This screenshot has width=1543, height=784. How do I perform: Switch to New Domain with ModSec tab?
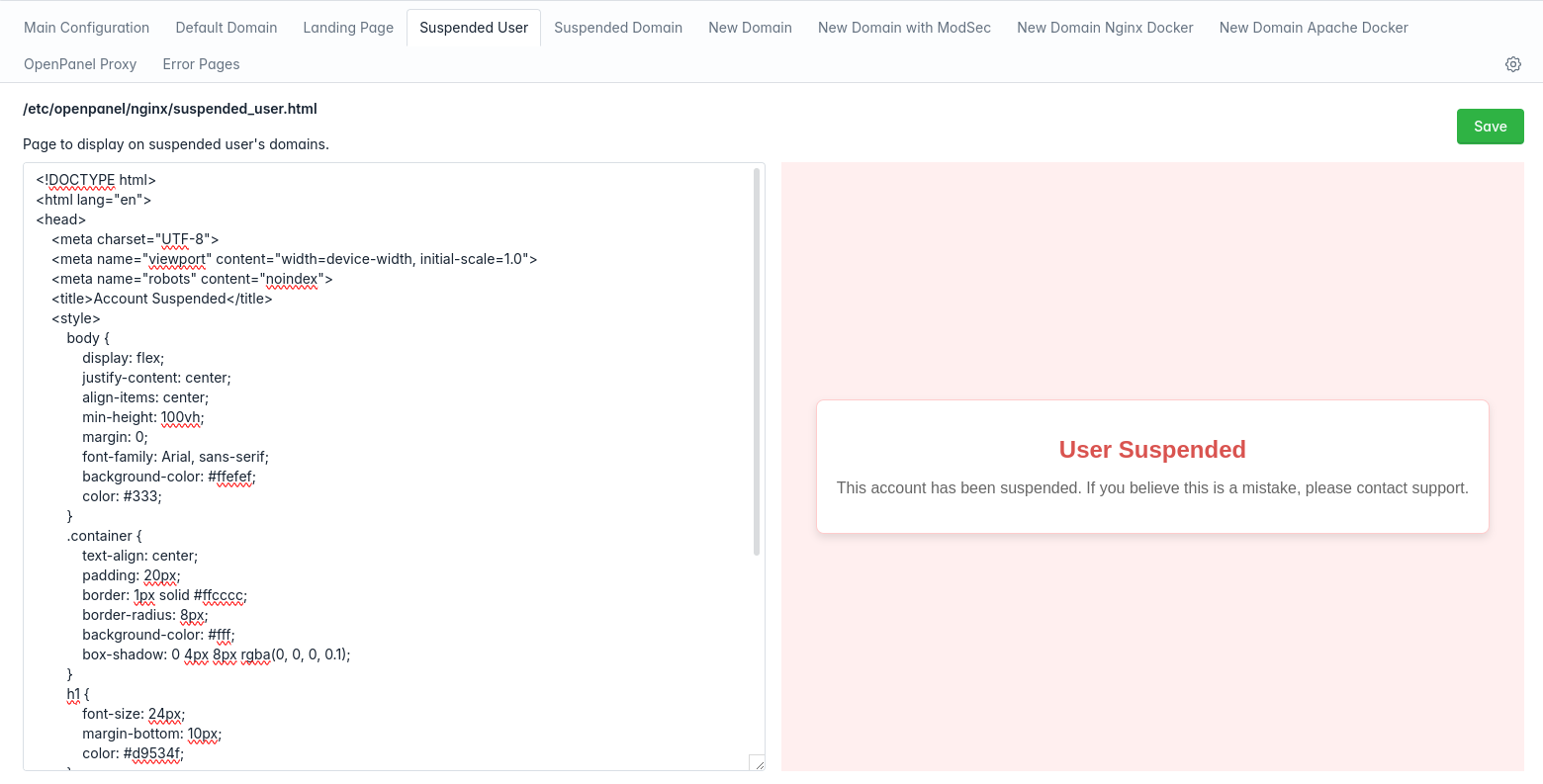click(904, 28)
